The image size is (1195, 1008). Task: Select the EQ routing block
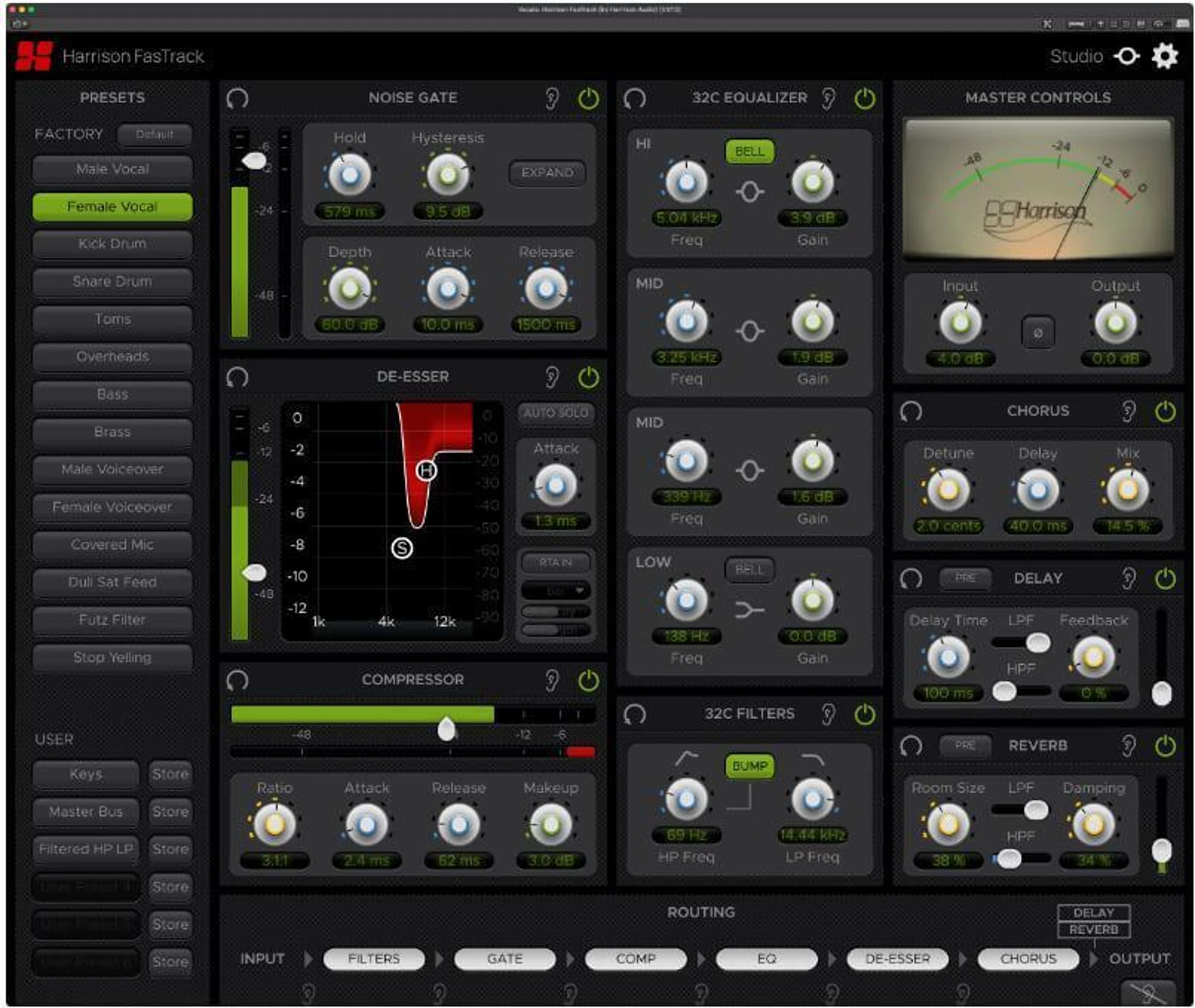point(766,959)
